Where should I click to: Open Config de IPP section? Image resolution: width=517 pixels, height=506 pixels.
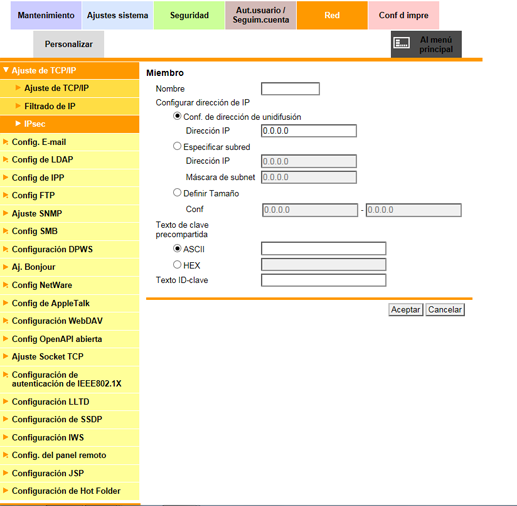pyautogui.click(x=70, y=178)
